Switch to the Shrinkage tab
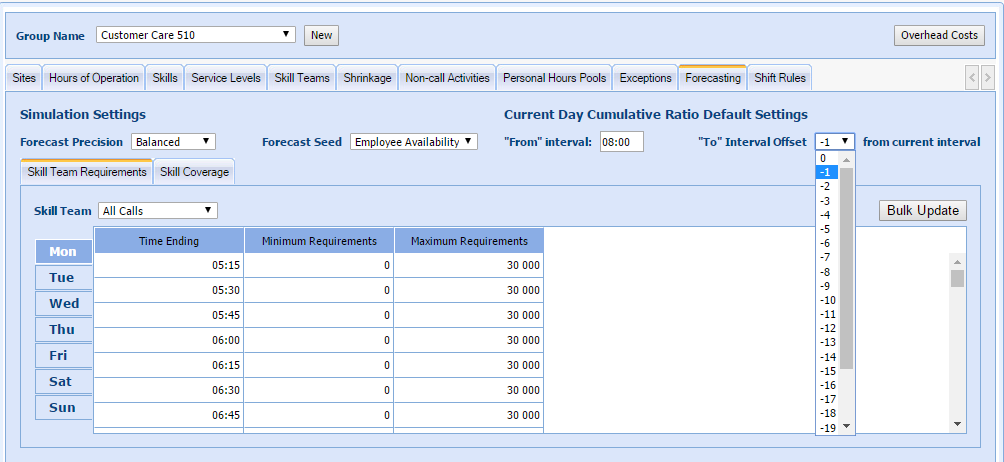This screenshot has height=462, width=1004. (367, 78)
